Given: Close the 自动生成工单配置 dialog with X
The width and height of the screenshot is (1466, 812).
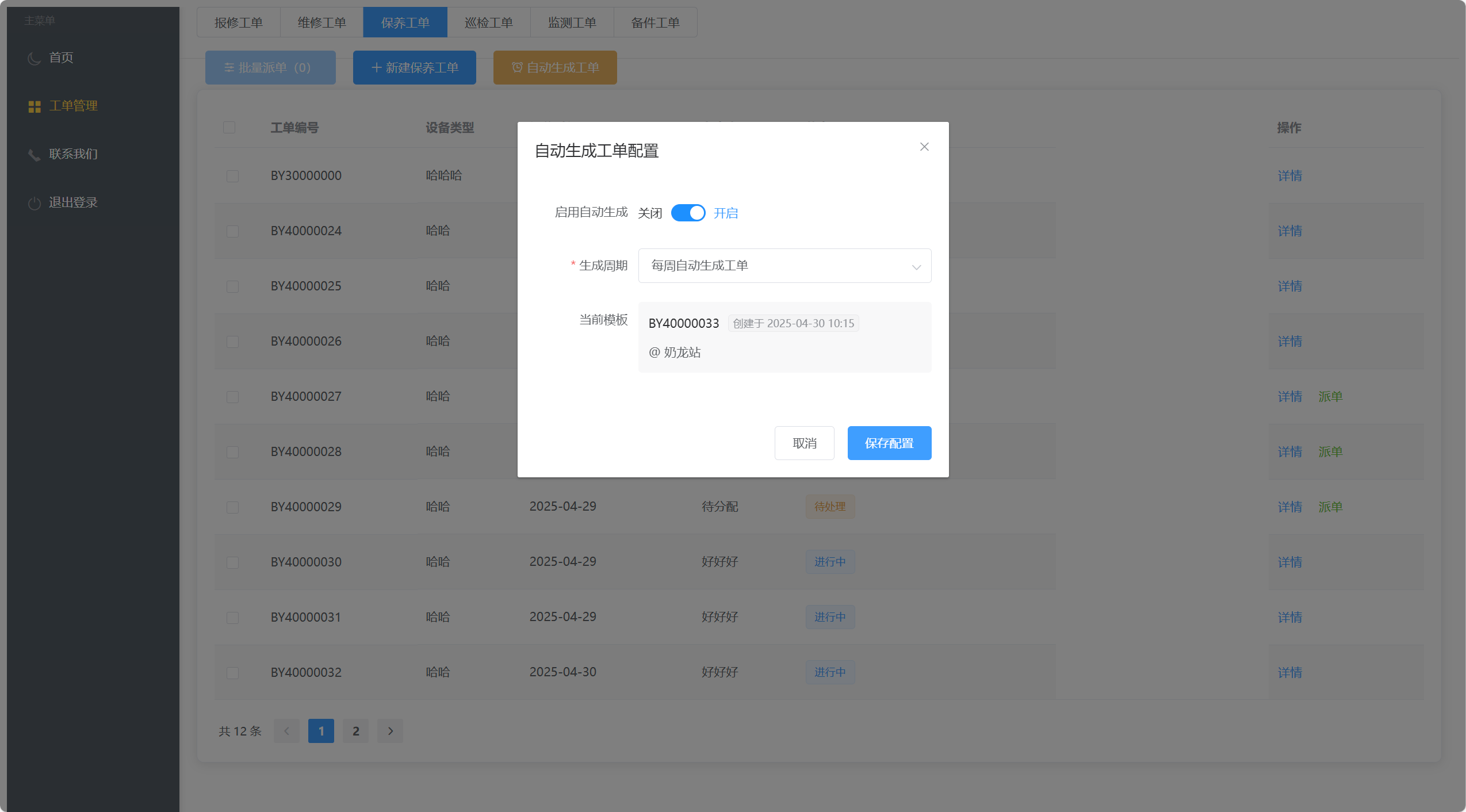Looking at the screenshot, I should pos(924,147).
